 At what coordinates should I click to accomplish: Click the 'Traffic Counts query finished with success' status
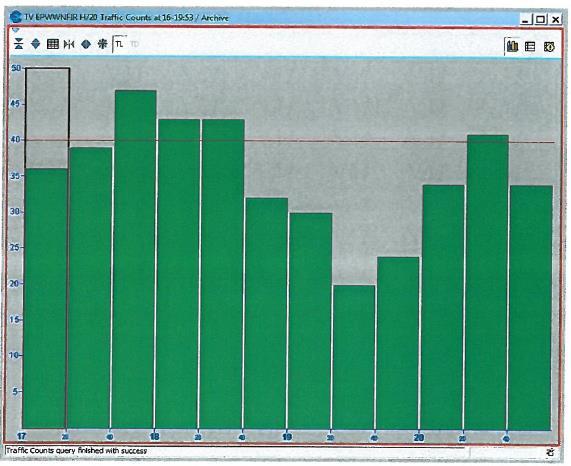[76, 451]
